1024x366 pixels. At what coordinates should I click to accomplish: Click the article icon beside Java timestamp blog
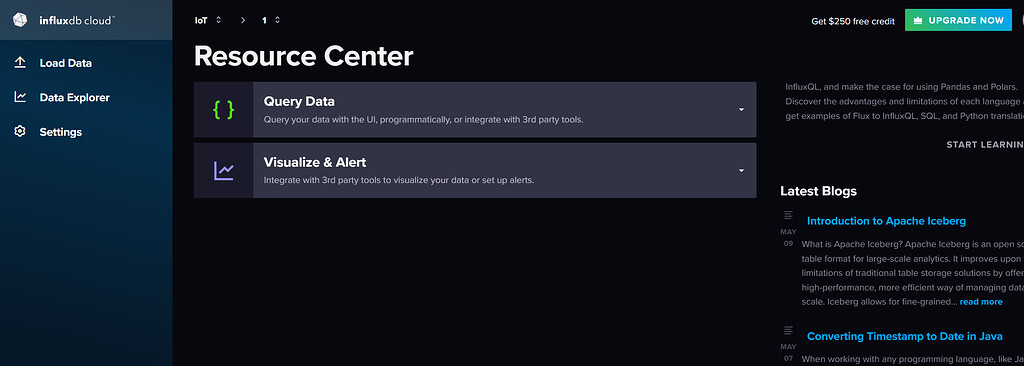[x=788, y=331]
